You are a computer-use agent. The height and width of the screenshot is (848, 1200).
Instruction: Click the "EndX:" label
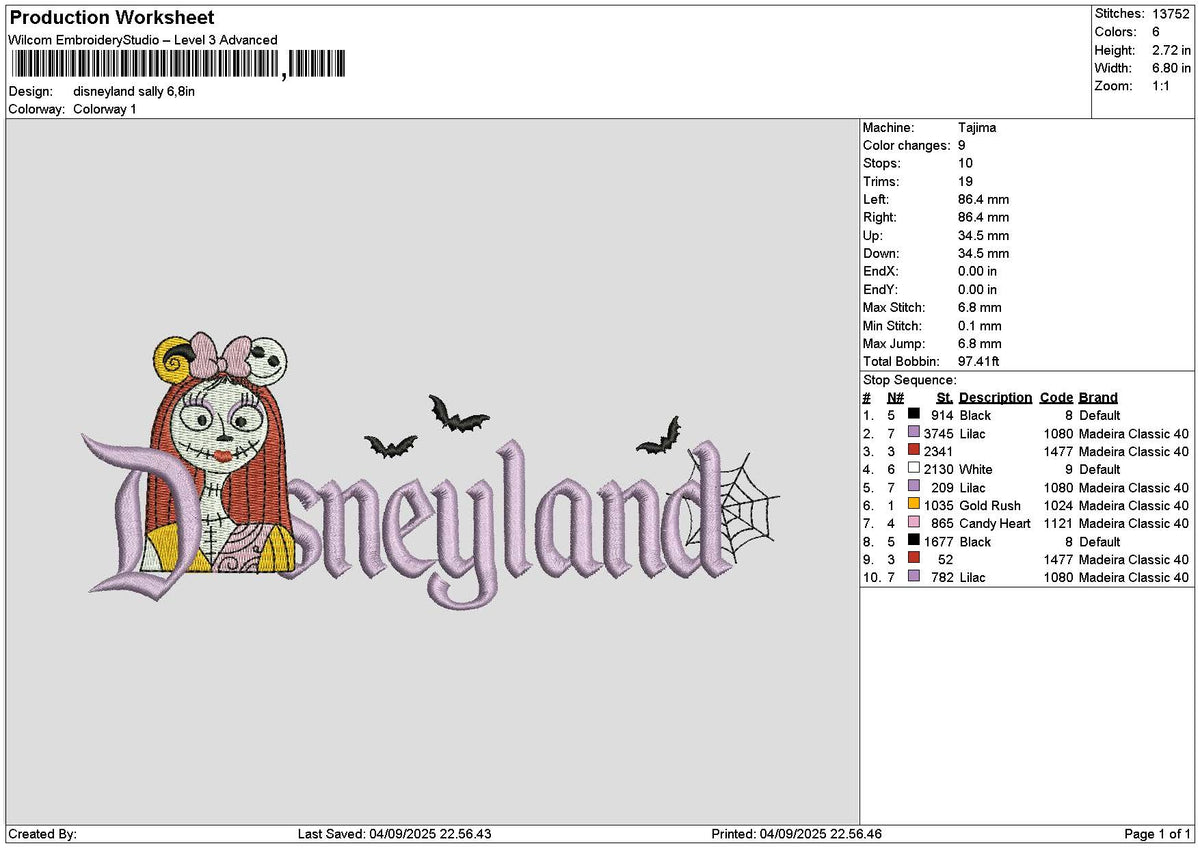pyautogui.click(x=881, y=271)
